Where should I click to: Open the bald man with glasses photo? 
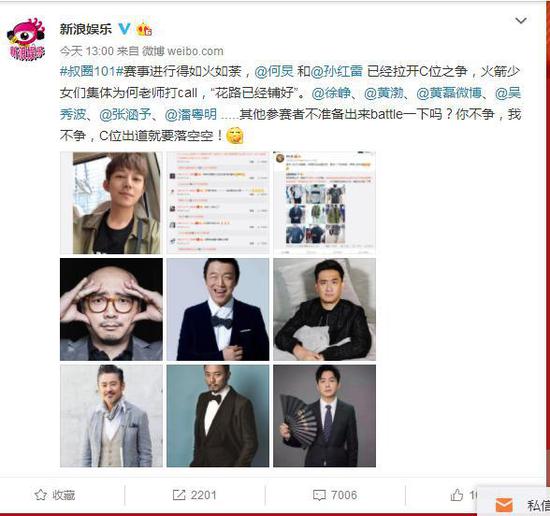tap(112, 309)
